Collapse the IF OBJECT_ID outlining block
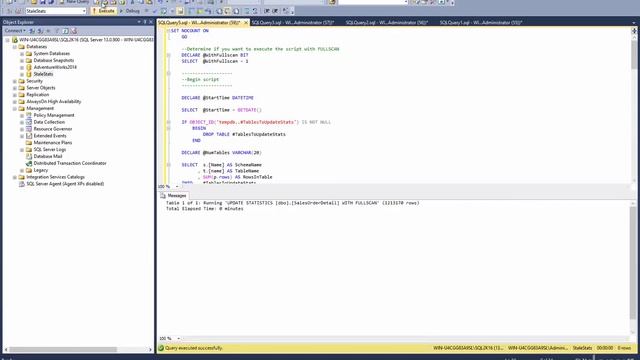This screenshot has height=360, width=640. [169, 122]
